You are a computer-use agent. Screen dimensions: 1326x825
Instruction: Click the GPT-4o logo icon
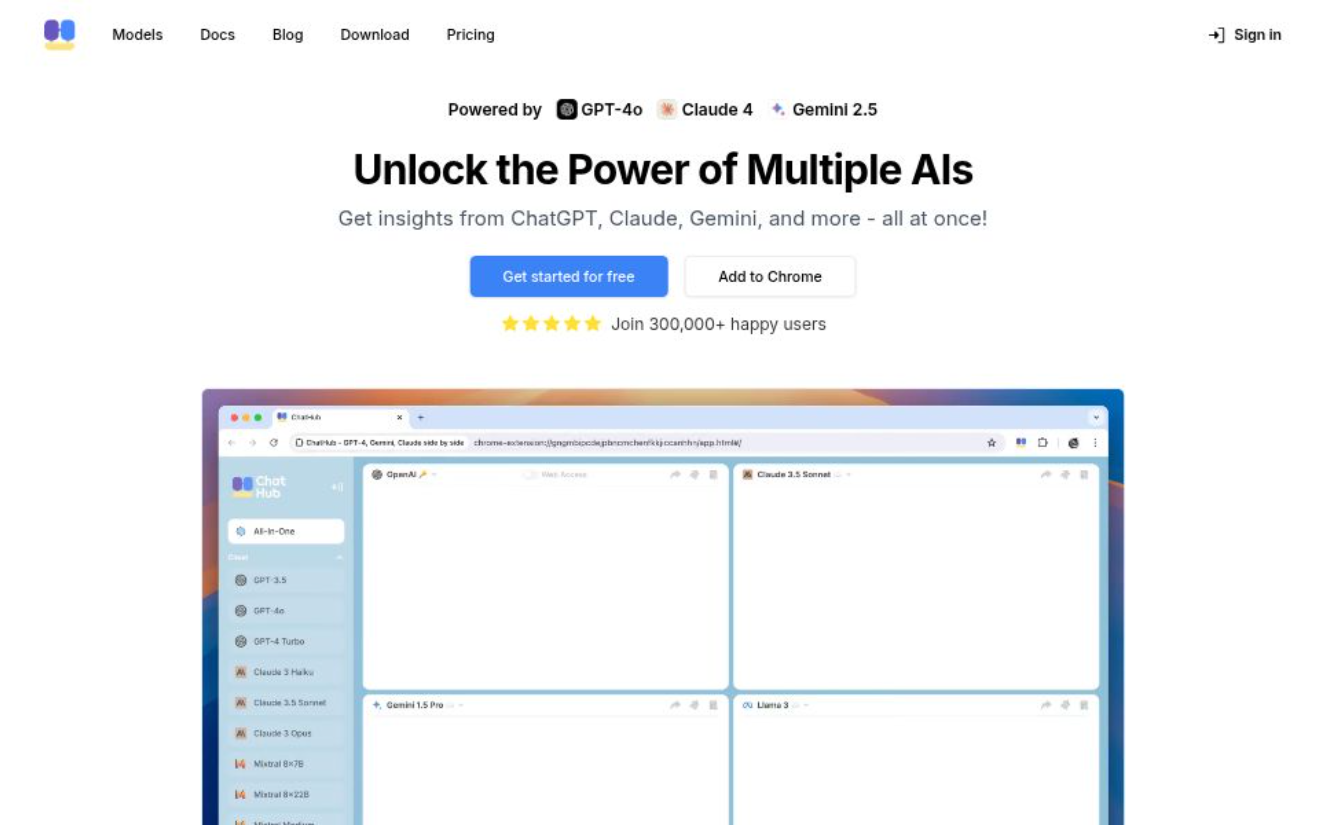[x=567, y=110]
